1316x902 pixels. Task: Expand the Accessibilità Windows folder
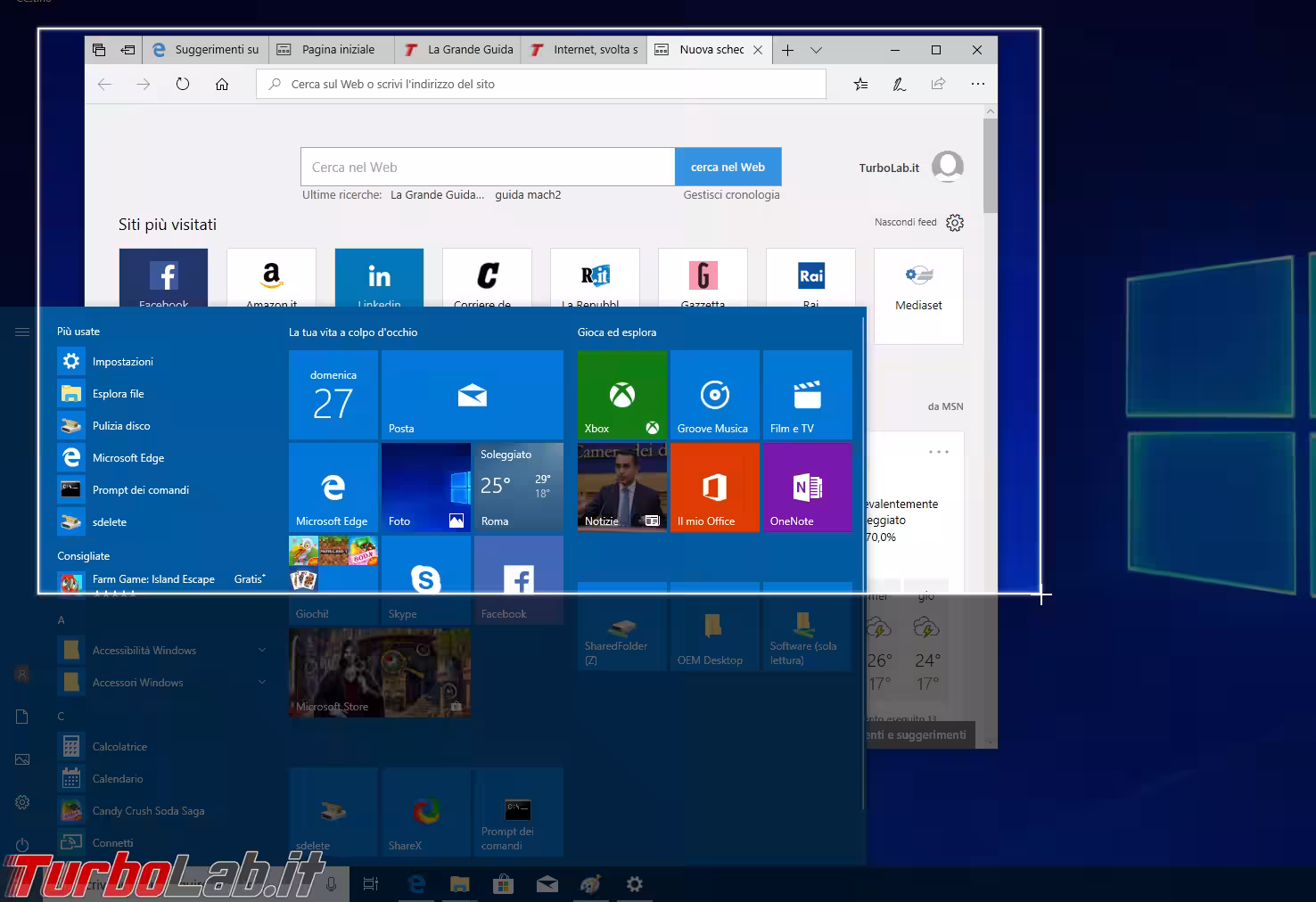[x=261, y=651]
